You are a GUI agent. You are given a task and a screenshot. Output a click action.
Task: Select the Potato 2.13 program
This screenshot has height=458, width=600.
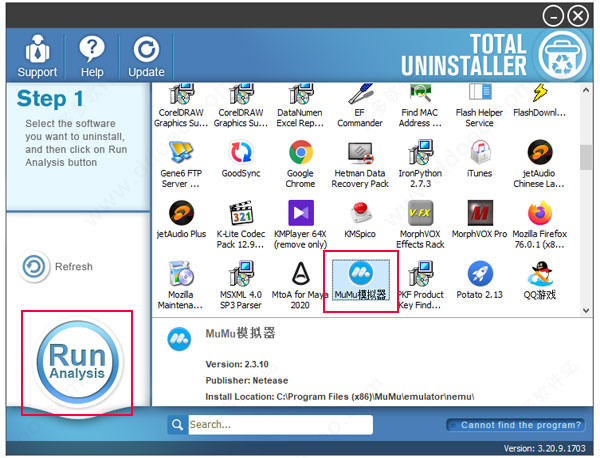pos(479,280)
